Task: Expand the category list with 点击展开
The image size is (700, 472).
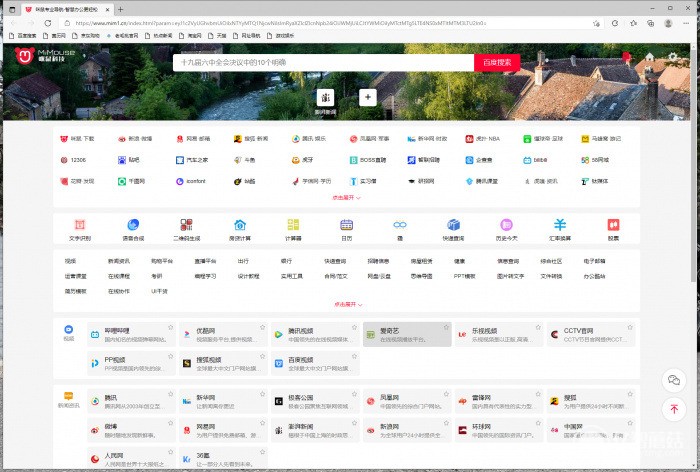Action: pyautogui.click(x=348, y=304)
